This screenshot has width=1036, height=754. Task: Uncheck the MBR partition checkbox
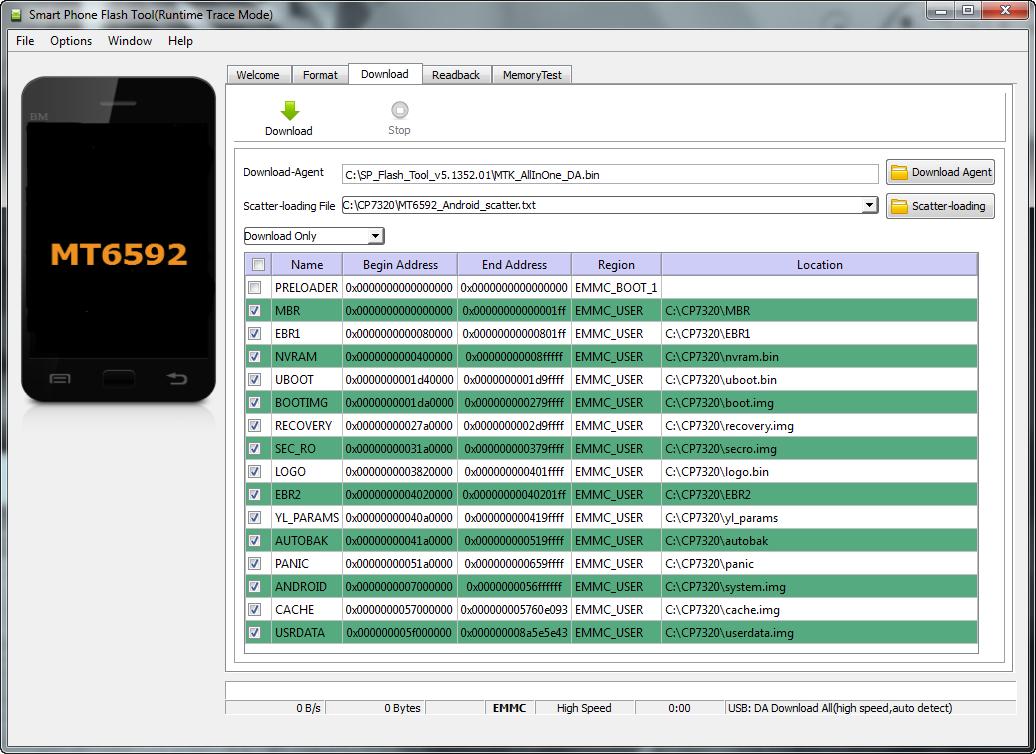pyautogui.click(x=254, y=311)
